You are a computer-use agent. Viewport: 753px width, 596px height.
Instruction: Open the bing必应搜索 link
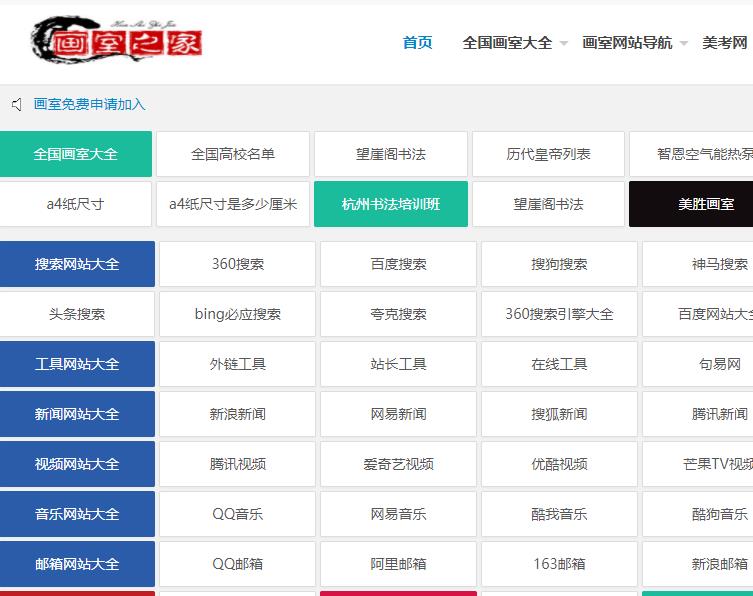point(238,314)
